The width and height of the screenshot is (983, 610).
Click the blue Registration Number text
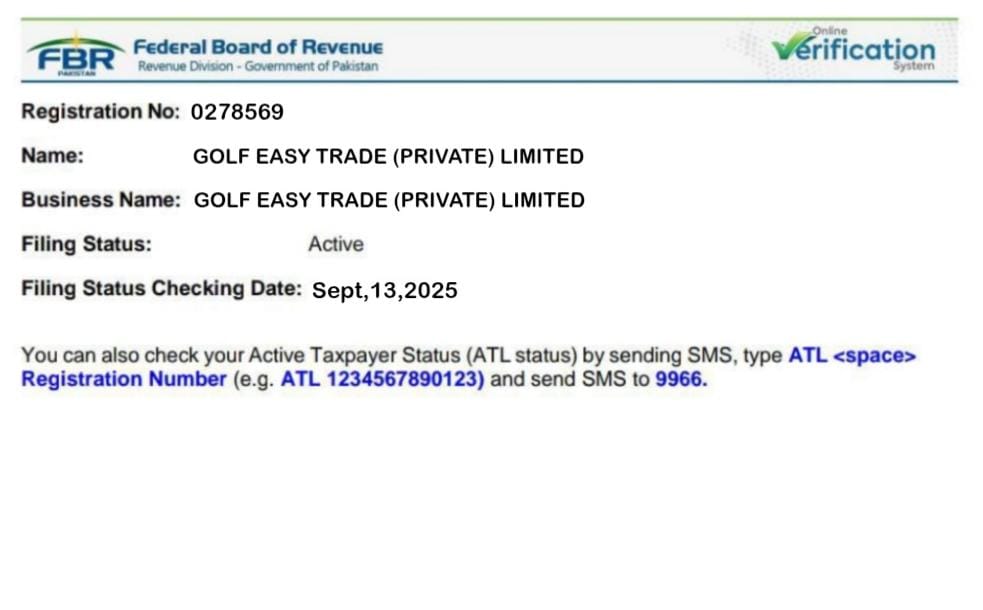[x=123, y=379]
